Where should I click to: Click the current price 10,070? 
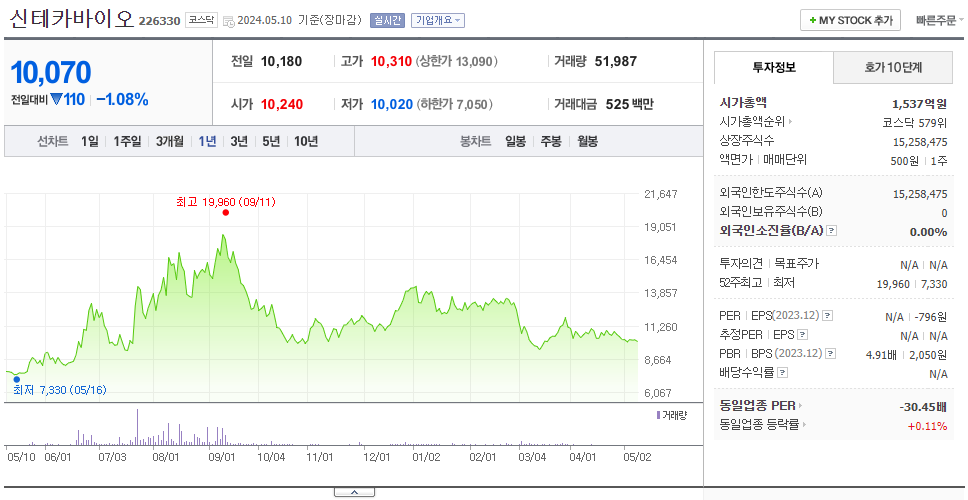coord(51,72)
